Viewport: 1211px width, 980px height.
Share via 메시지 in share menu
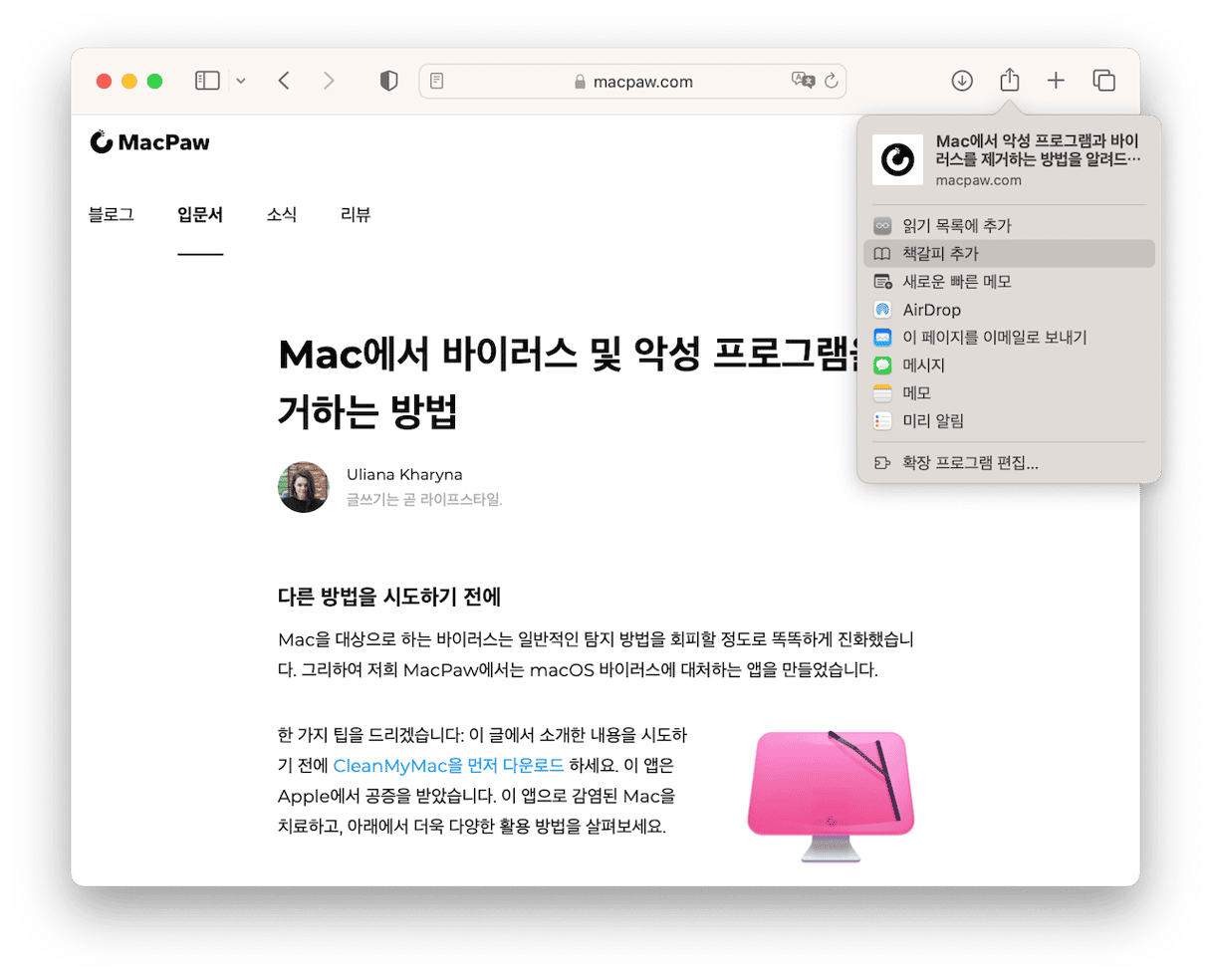pos(1009,366)
